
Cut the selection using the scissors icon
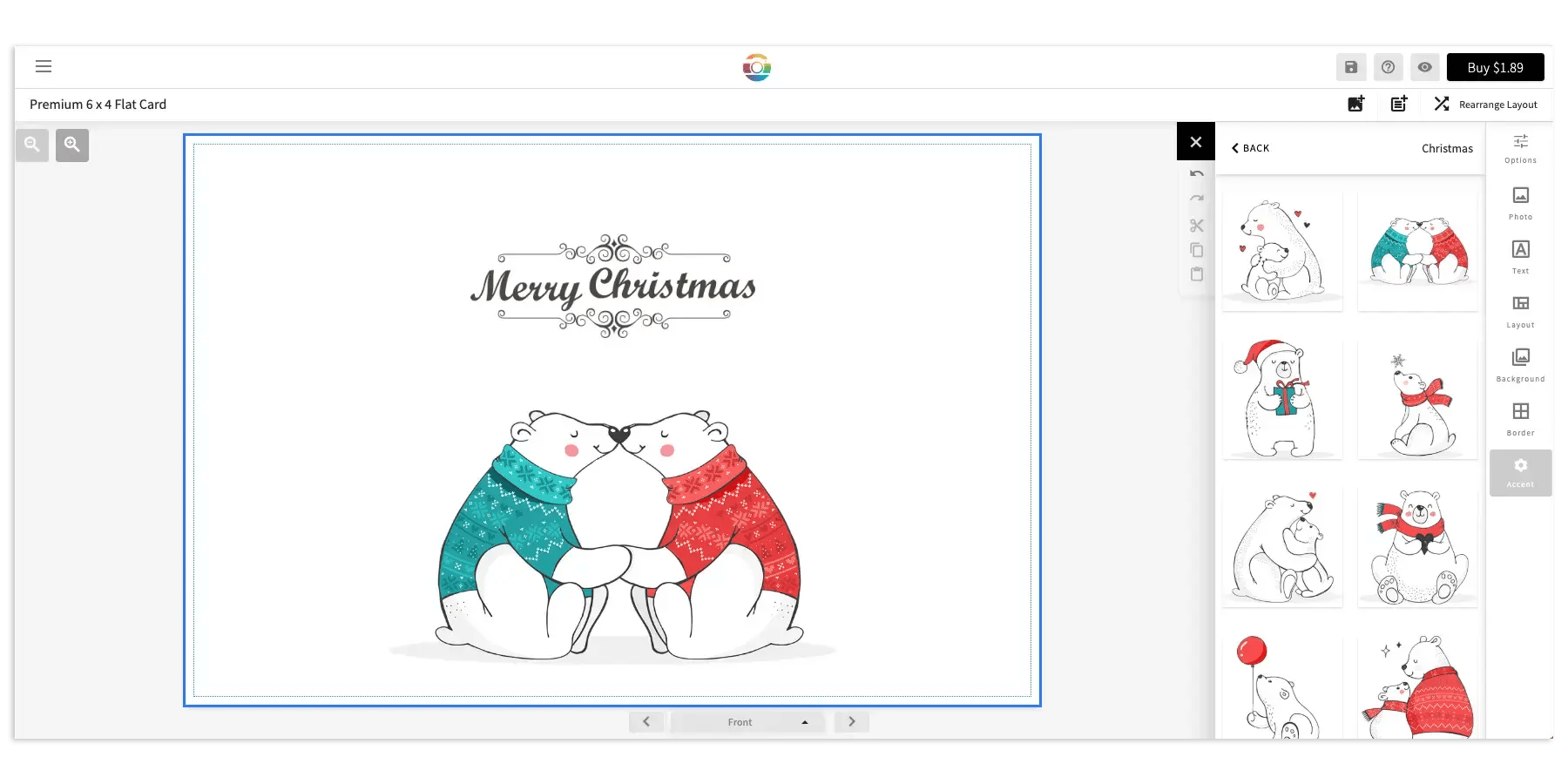[1196, 225]
